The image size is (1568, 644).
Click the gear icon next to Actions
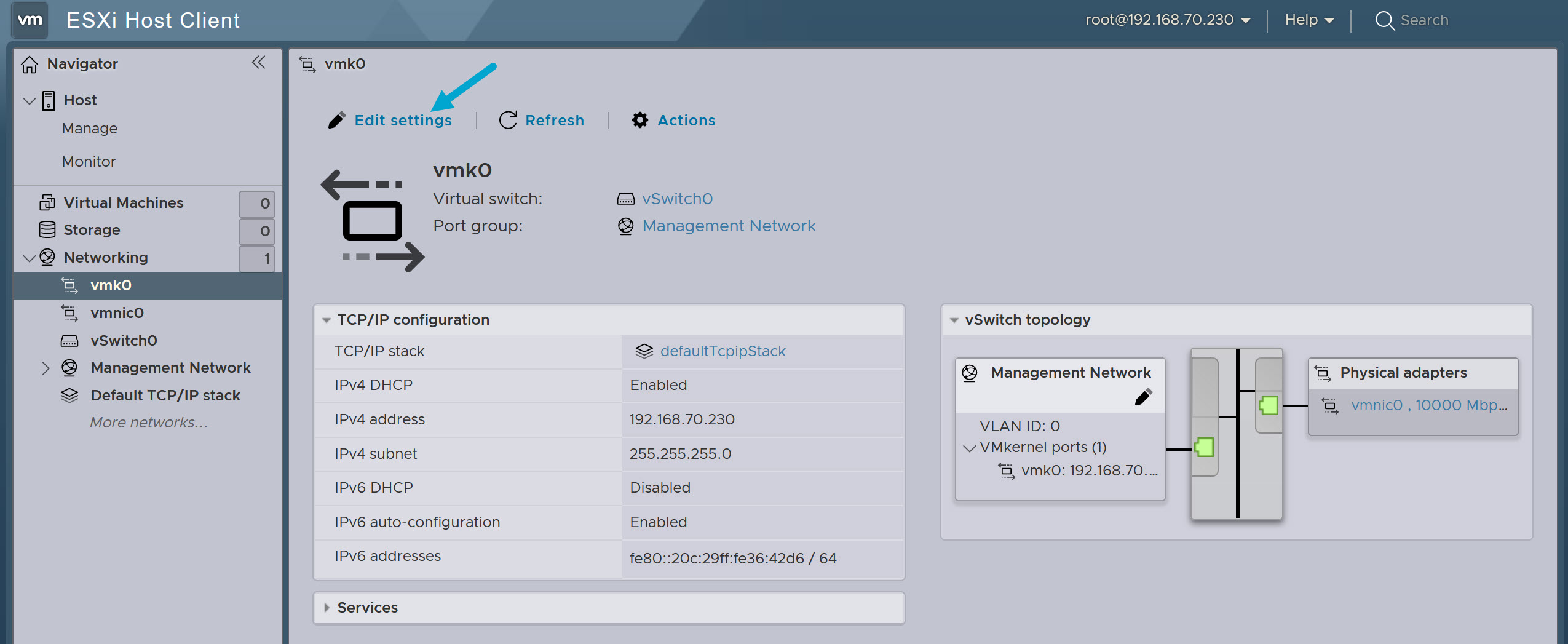(639, 120)
